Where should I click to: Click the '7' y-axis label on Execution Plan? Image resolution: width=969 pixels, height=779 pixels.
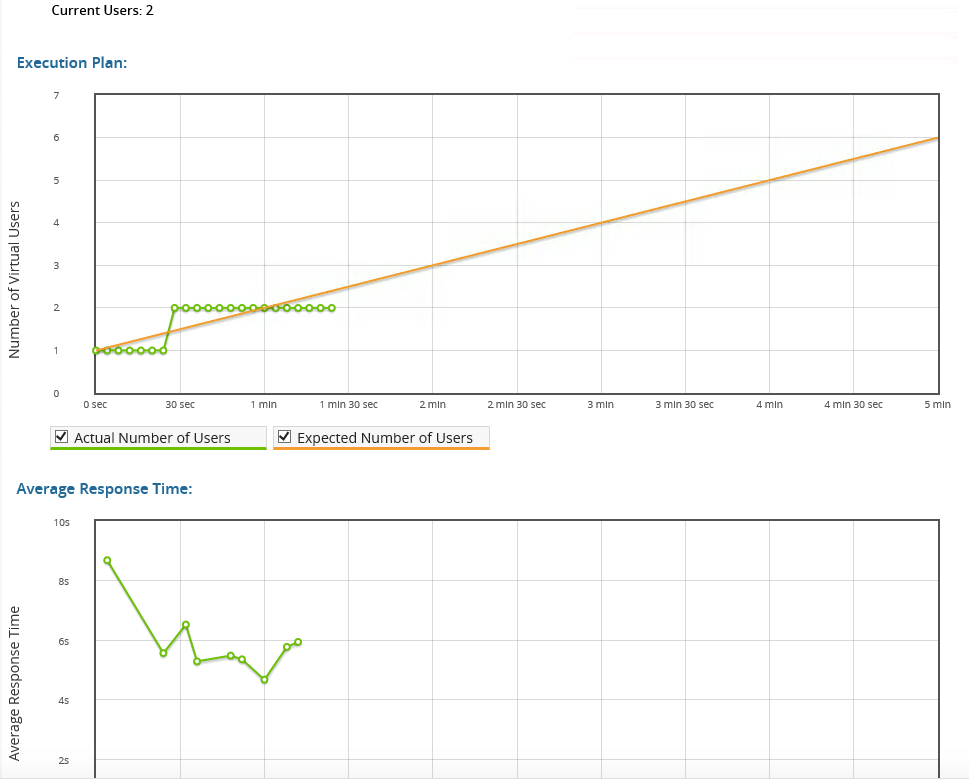click(x=56, y=96)
